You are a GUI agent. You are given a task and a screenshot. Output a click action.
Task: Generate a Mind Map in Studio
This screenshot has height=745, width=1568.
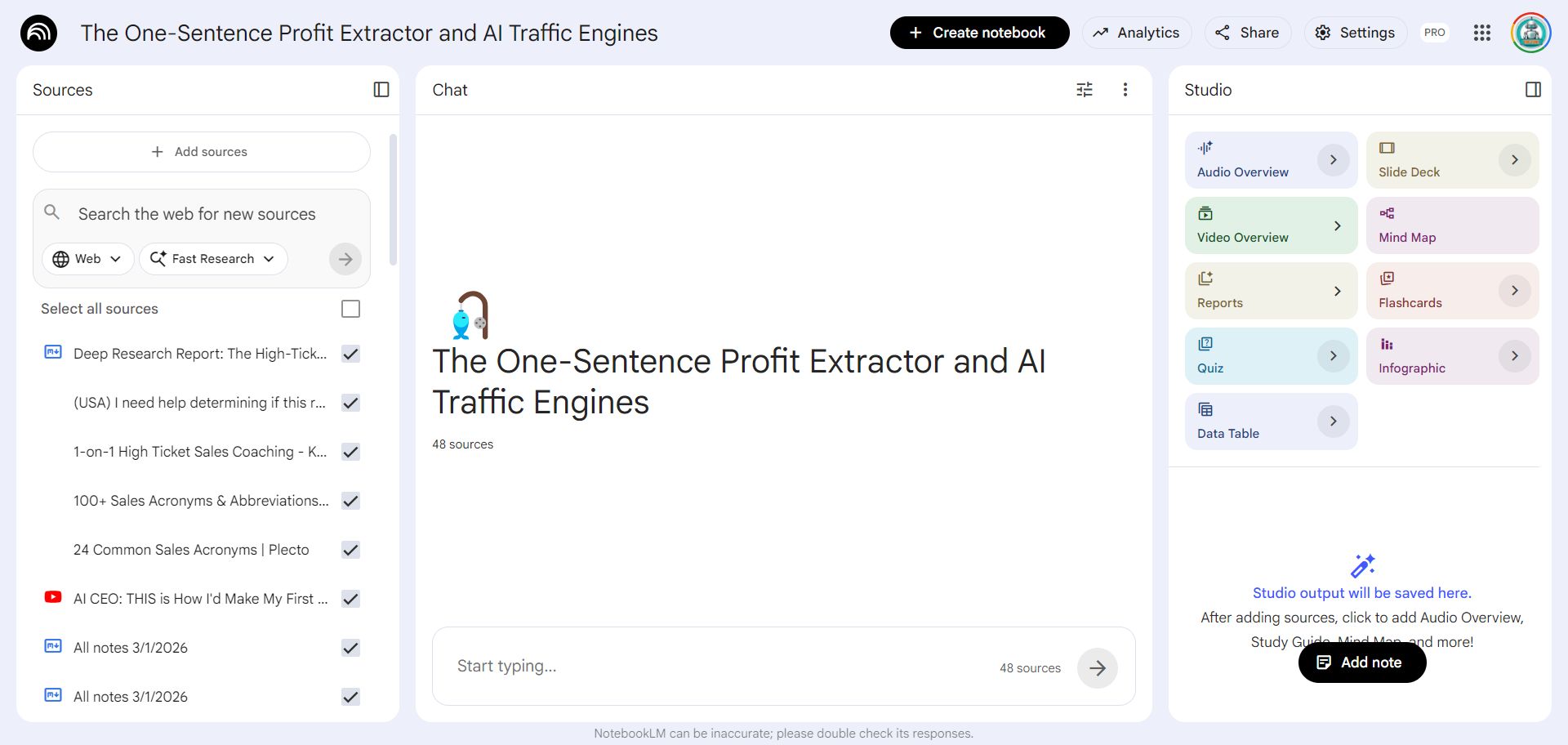[1451, 225]
